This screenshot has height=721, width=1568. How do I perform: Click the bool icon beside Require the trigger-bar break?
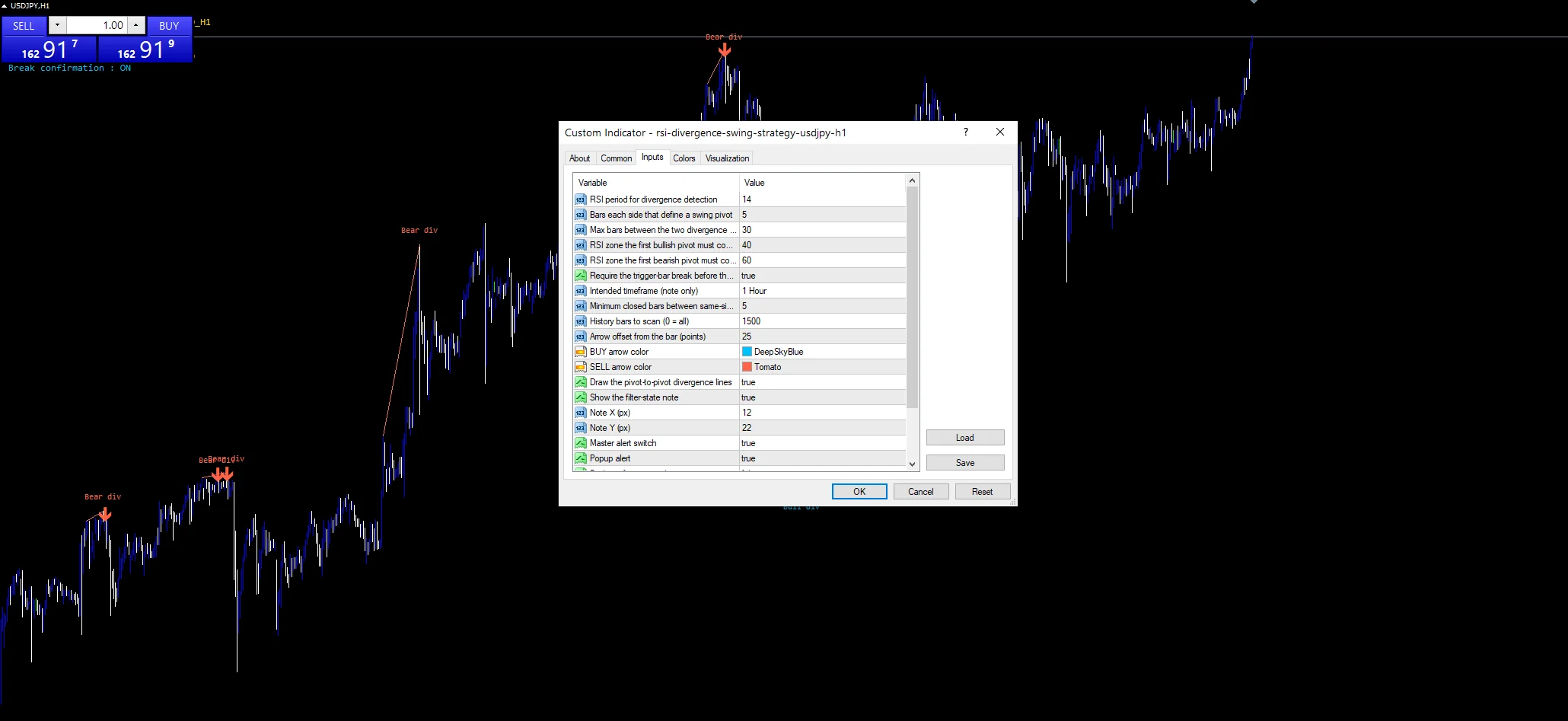pos(580,276)
